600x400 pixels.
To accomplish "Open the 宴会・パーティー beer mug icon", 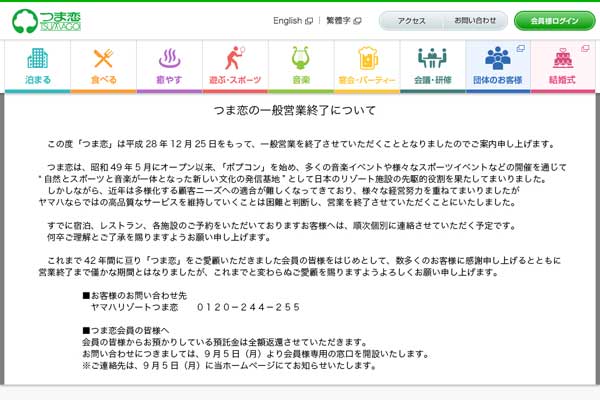I will (x=367, y=58).
